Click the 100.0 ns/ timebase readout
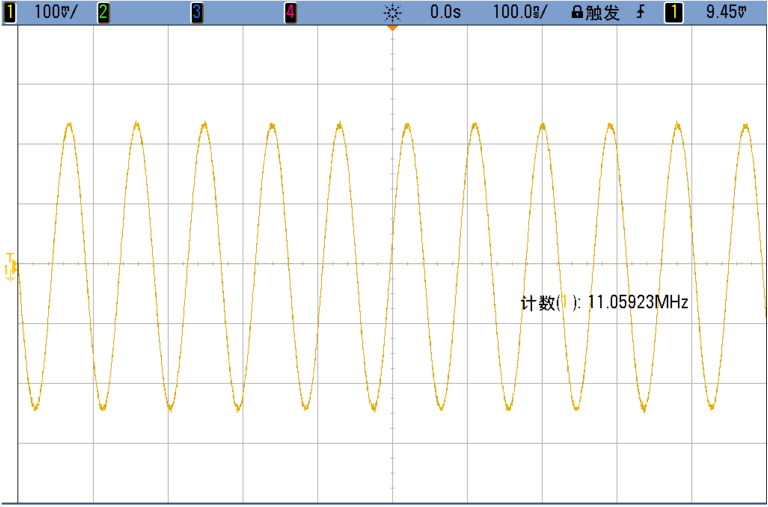 [x=519, y=12]
